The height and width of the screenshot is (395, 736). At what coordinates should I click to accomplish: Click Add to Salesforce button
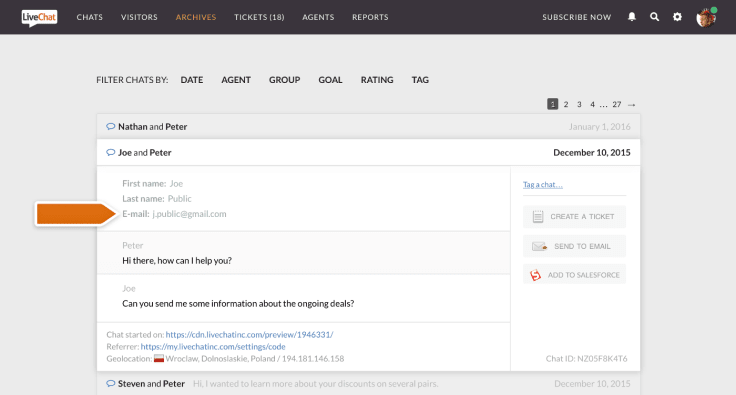coord(575,275)
